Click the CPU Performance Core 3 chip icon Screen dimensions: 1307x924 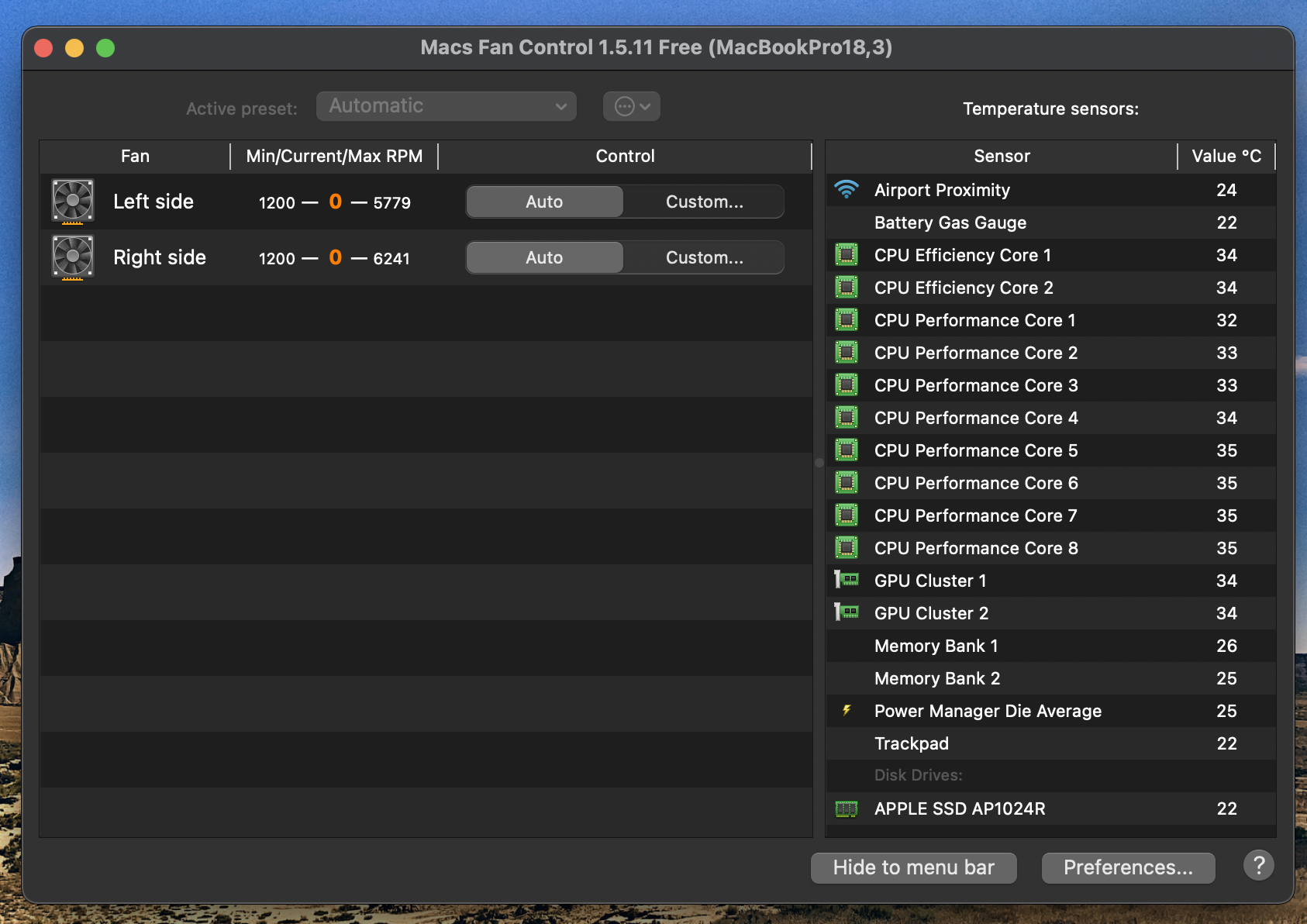pos(847,385)
